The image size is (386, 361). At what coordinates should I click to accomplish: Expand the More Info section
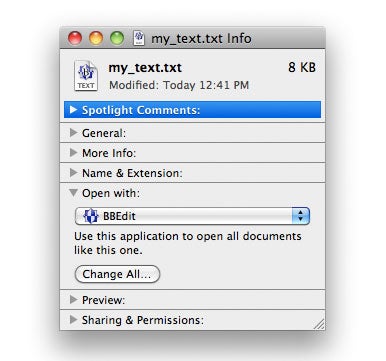[x=73, y=153]
